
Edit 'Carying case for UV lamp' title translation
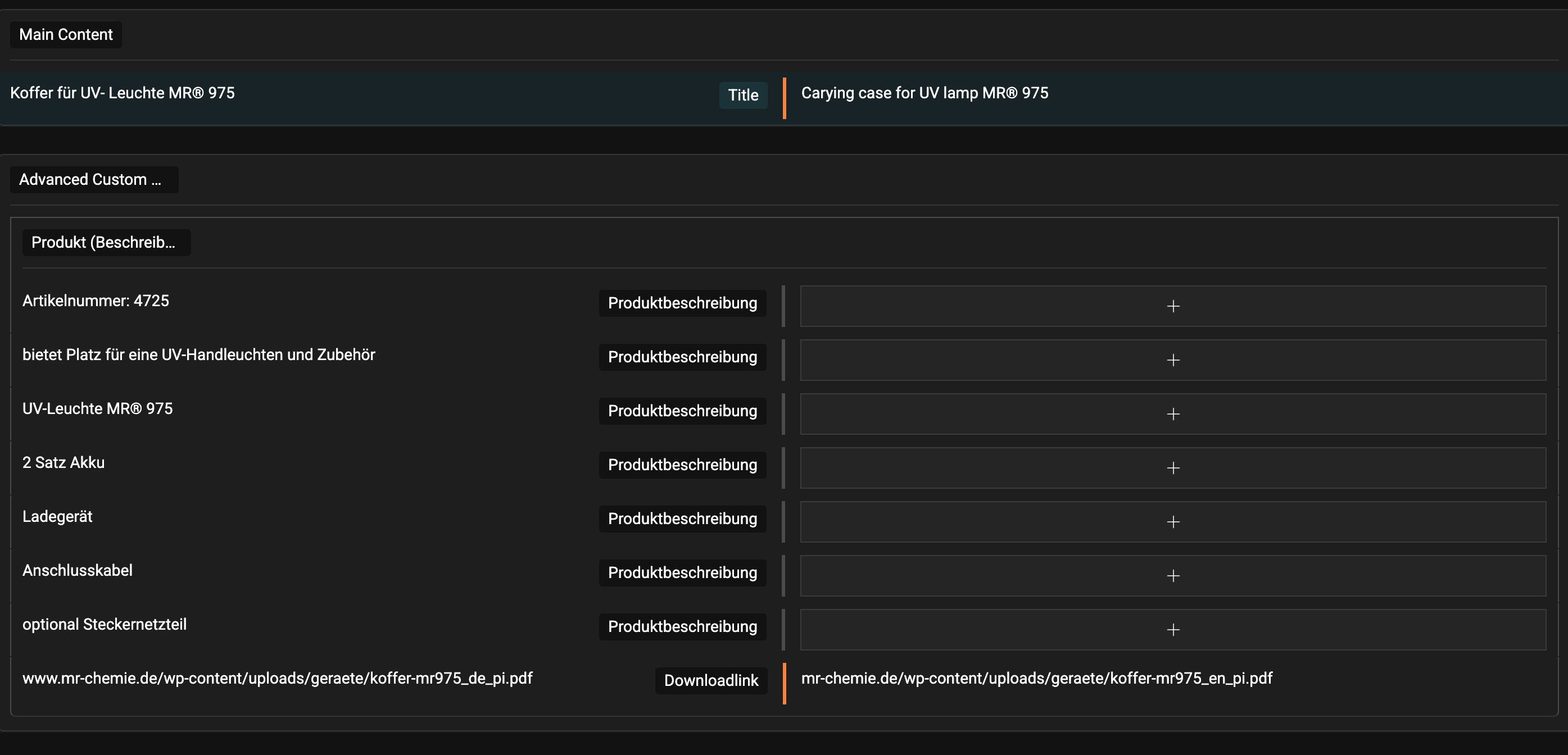[x=924, y=93]
